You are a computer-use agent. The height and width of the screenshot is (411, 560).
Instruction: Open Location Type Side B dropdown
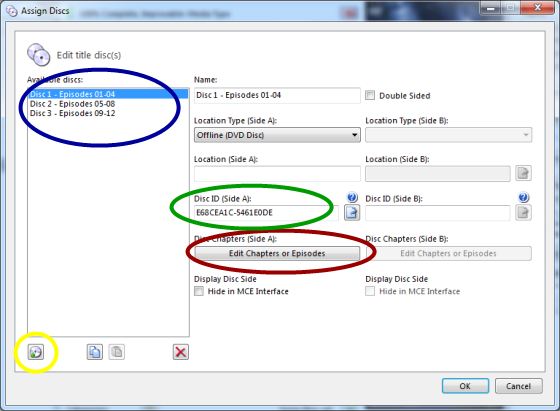[x=449, y=135]
